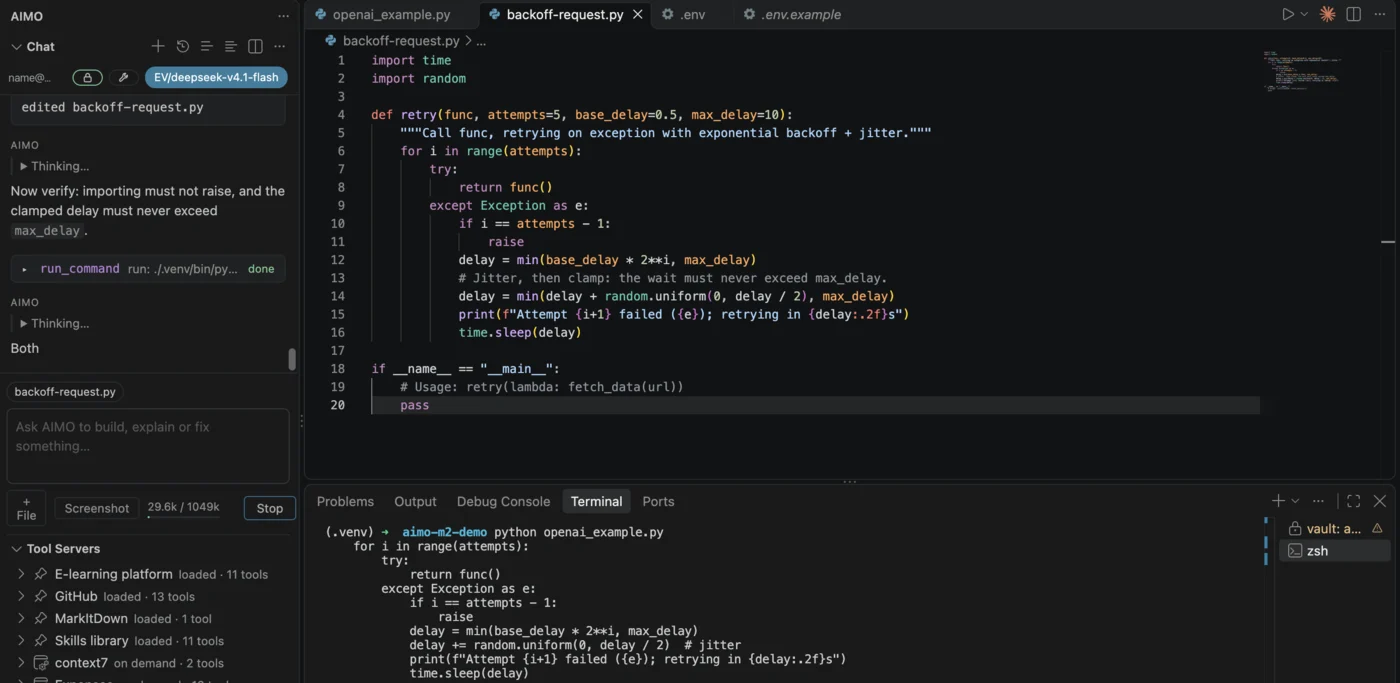Image resolution: width=1400 pixels, height=683 pixels.
Task: Expand the MarkItDown tool server
Action: point(21,618)
